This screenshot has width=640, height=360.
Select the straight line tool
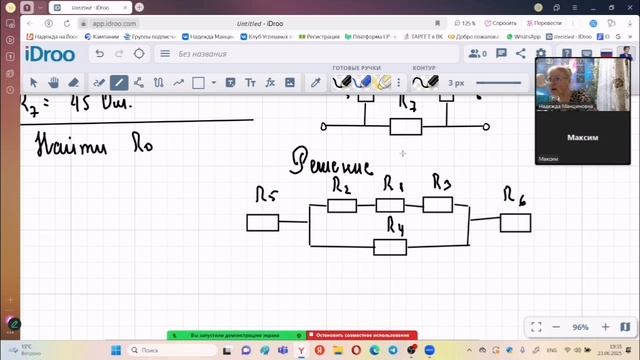(x=119, y=83)
